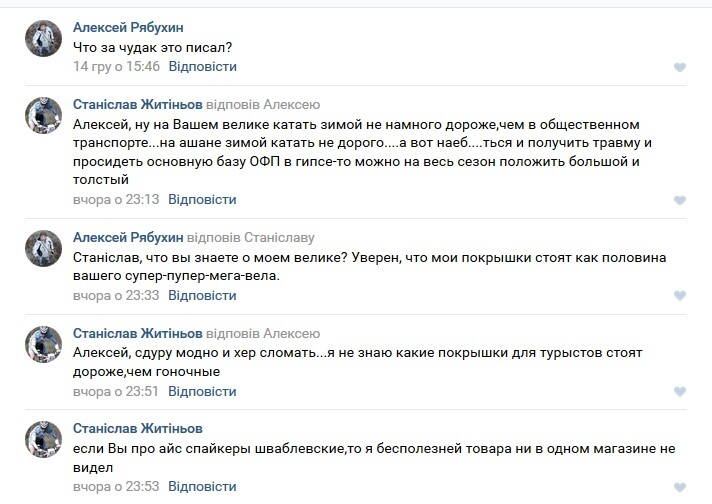Screen dimensions: 712x504
Task: Click Відповісти under the 23:33 comment
Action: (202, 296)
